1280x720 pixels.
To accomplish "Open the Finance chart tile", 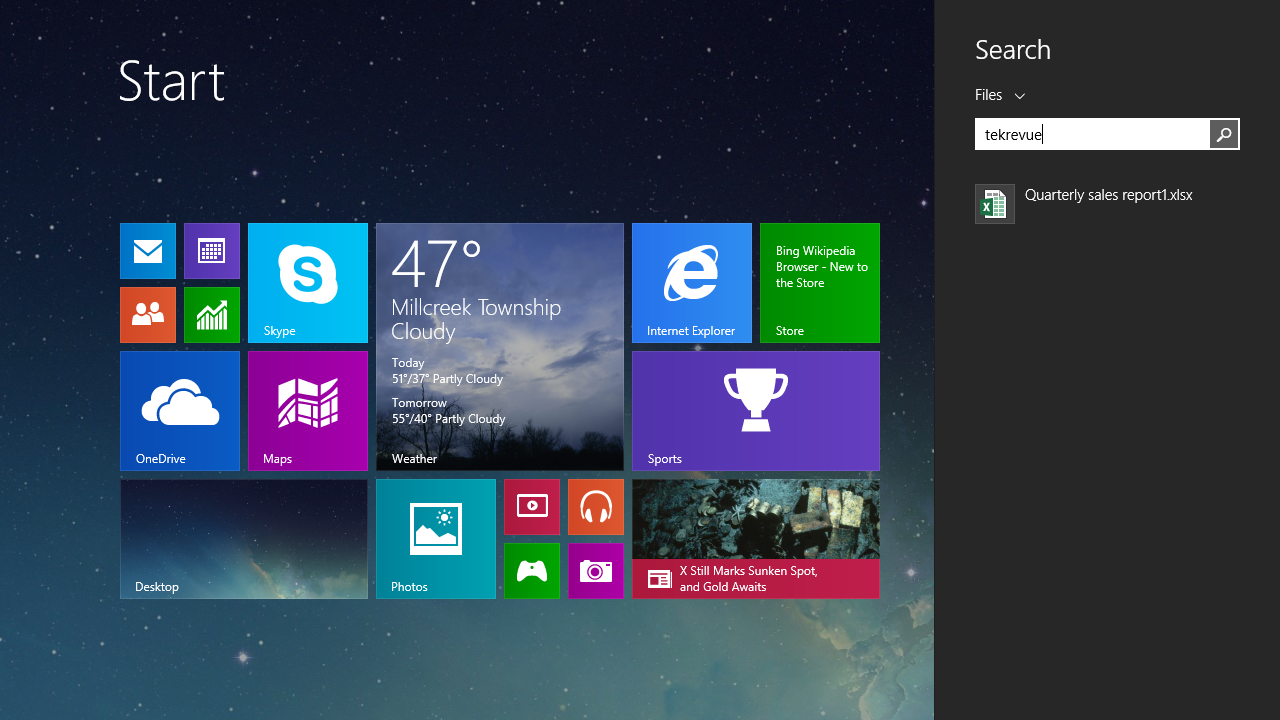I will 212,315.
